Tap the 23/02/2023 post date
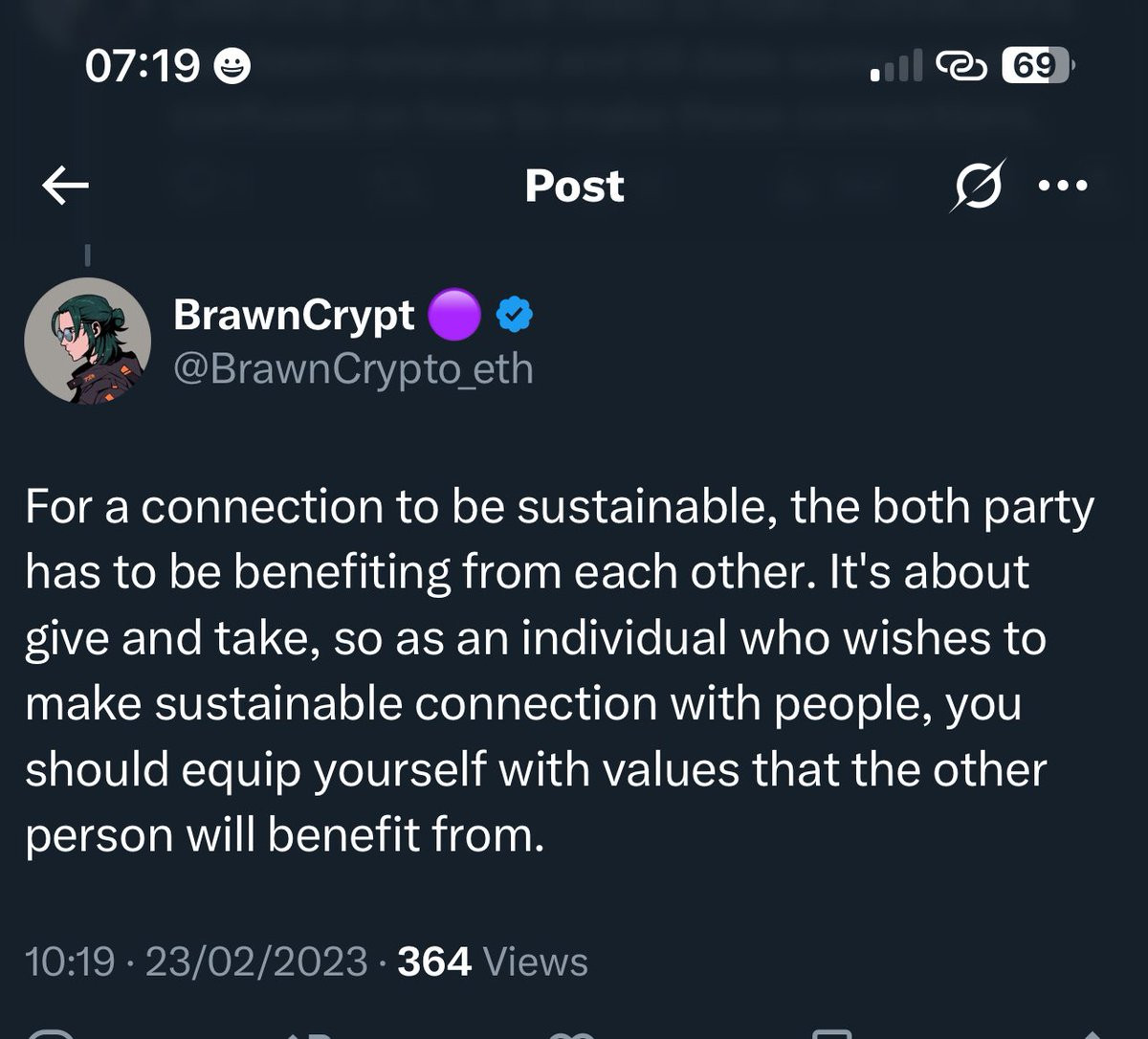 [x=255, y=962]
